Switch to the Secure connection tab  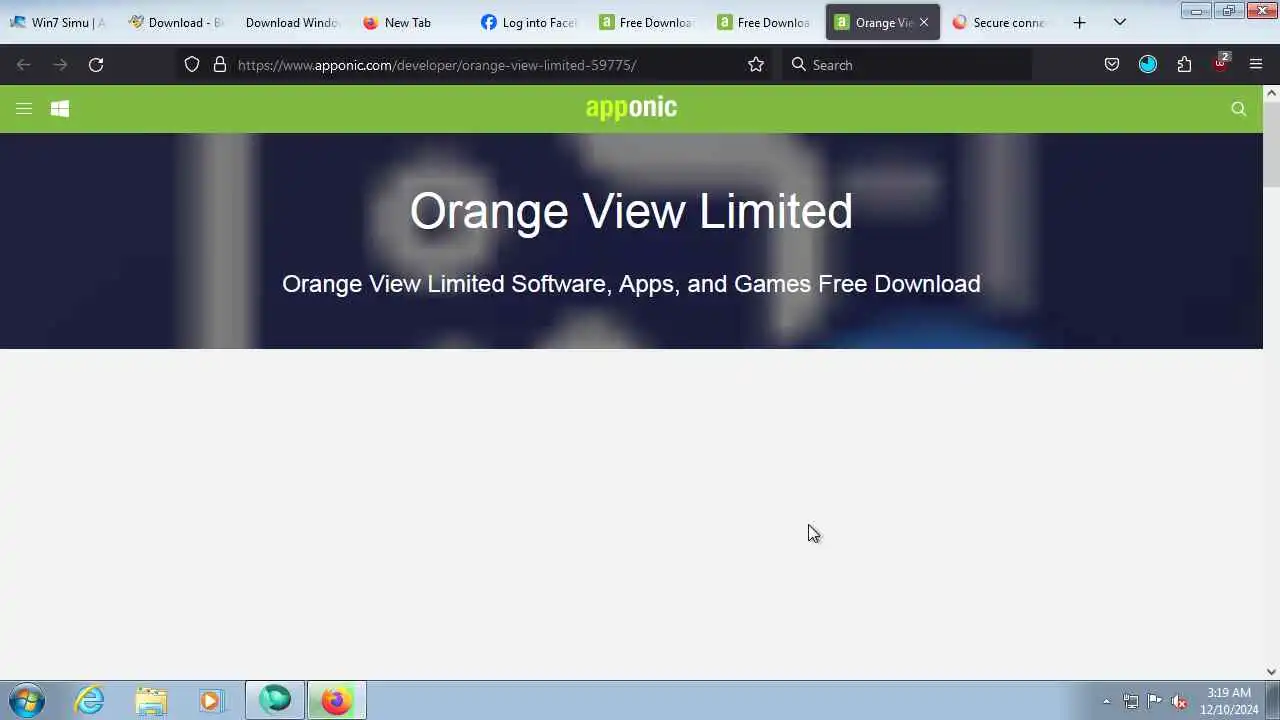click(x=998, y=22)
